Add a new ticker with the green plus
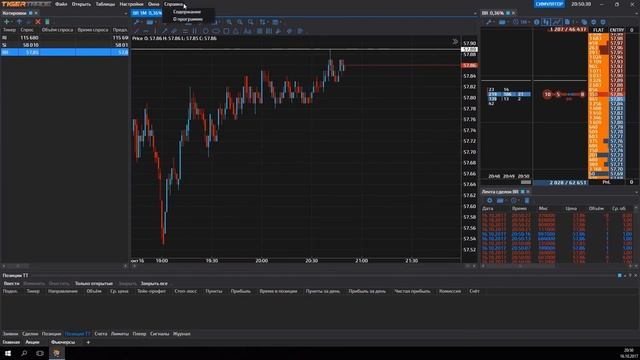 pos(7,22)
